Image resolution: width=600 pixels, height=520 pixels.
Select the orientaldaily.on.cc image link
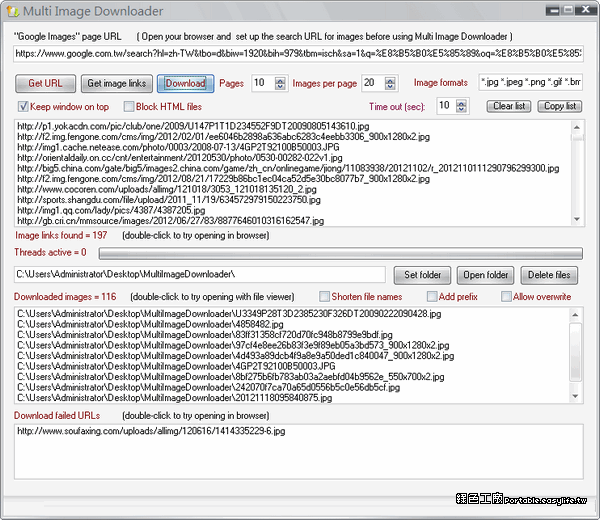(x=180, y=158)
